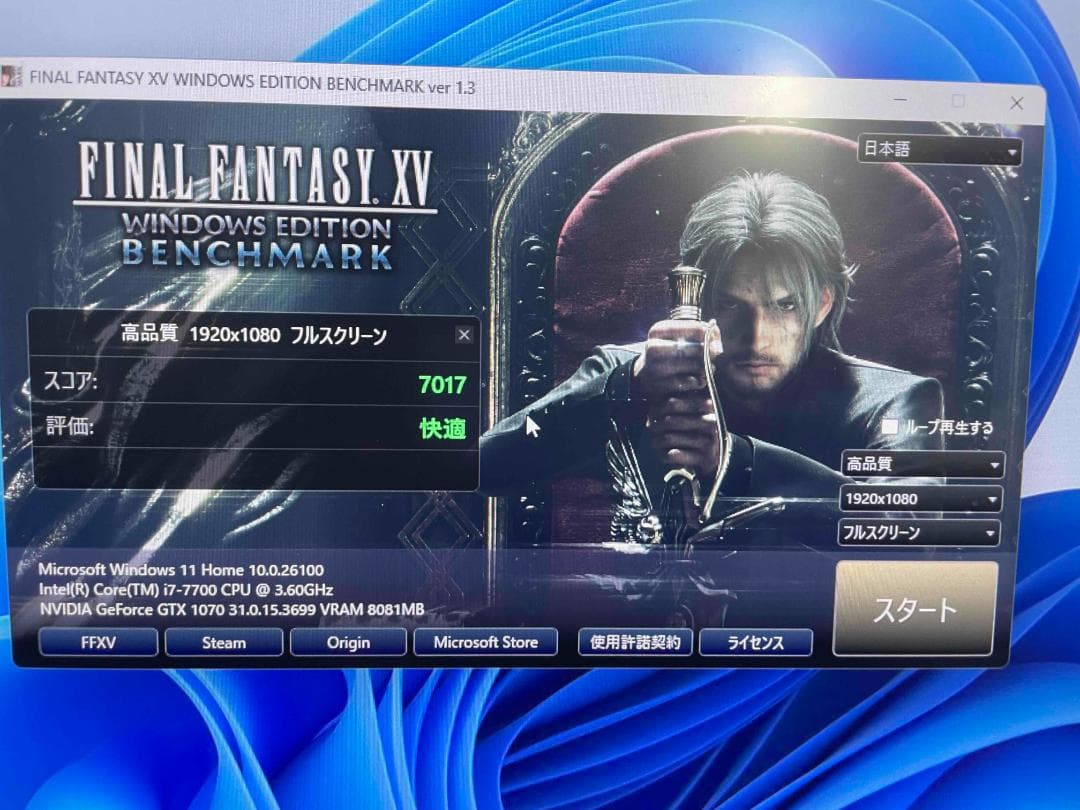
Task: Click the Final Fantasy XV logo
Action: [255, 205]
